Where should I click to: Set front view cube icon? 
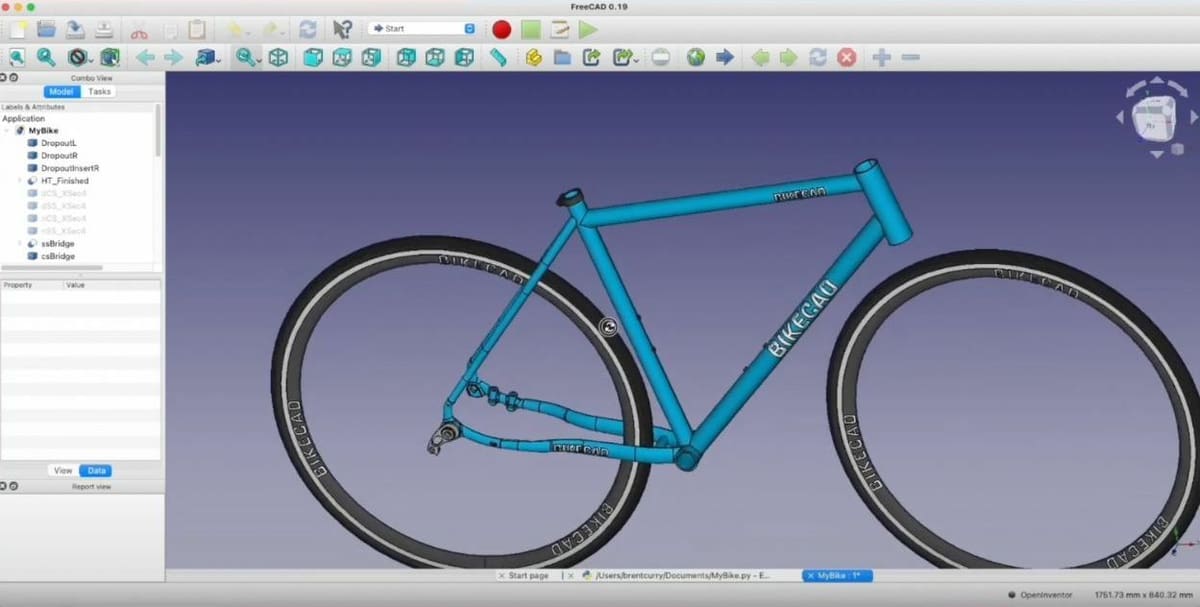313,57
